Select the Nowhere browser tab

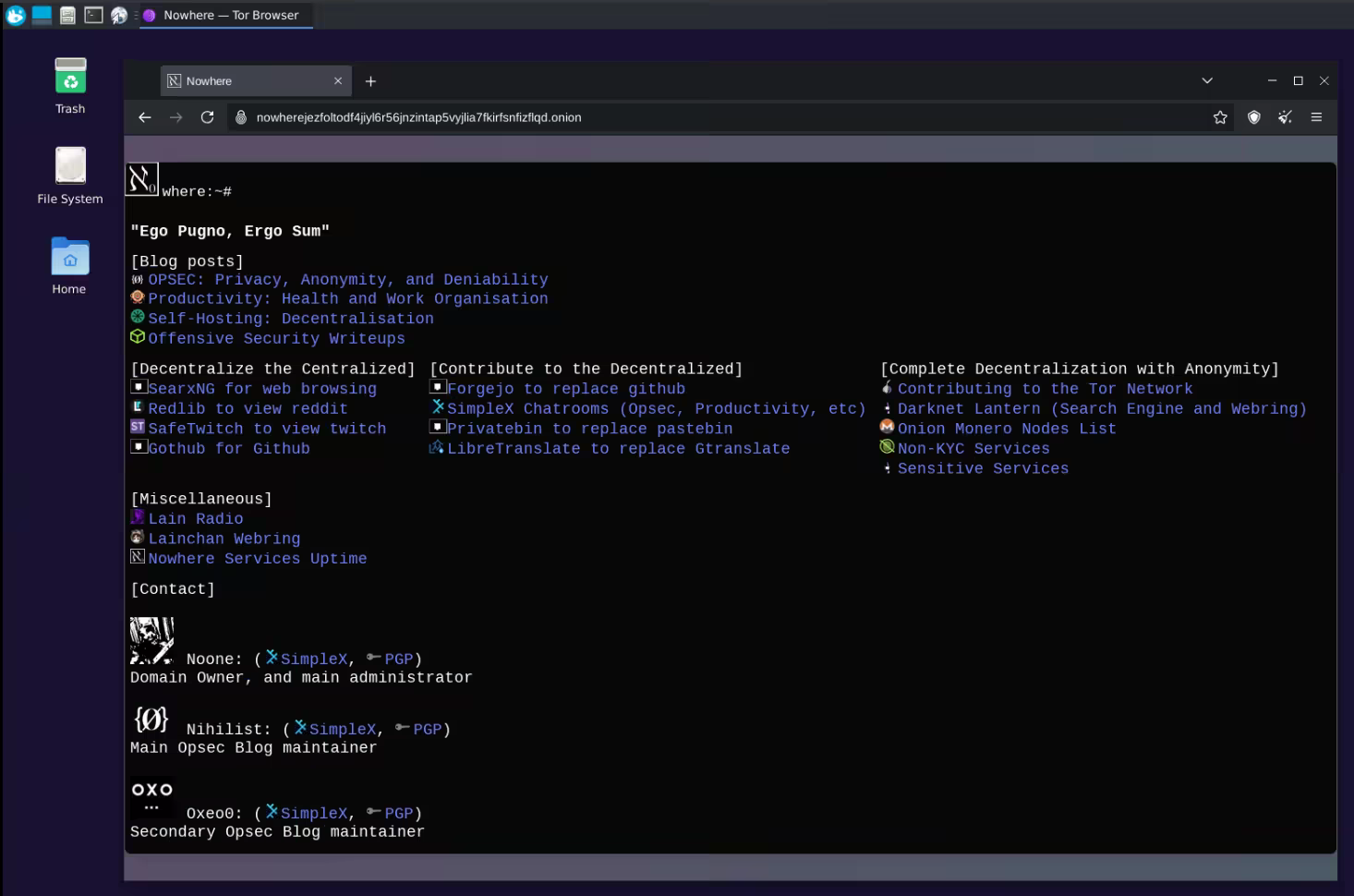[240, 81]
